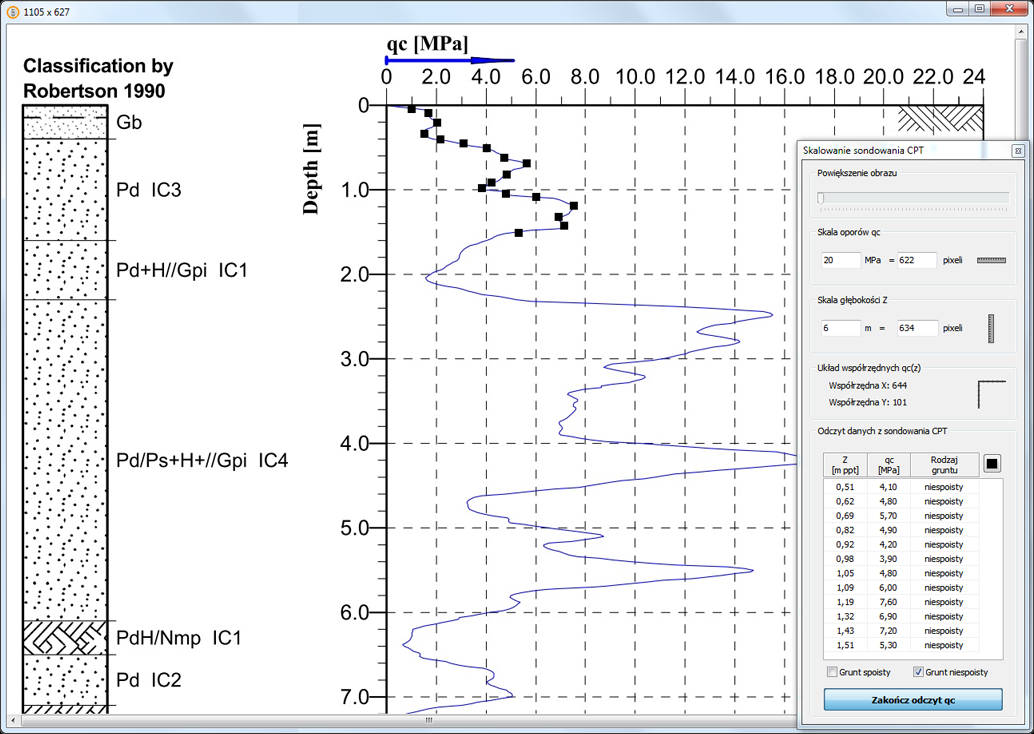Screen dimensions: 1034x734
Task: Click the coordinate system origin corner icon
Action: [x=992, y=394]
